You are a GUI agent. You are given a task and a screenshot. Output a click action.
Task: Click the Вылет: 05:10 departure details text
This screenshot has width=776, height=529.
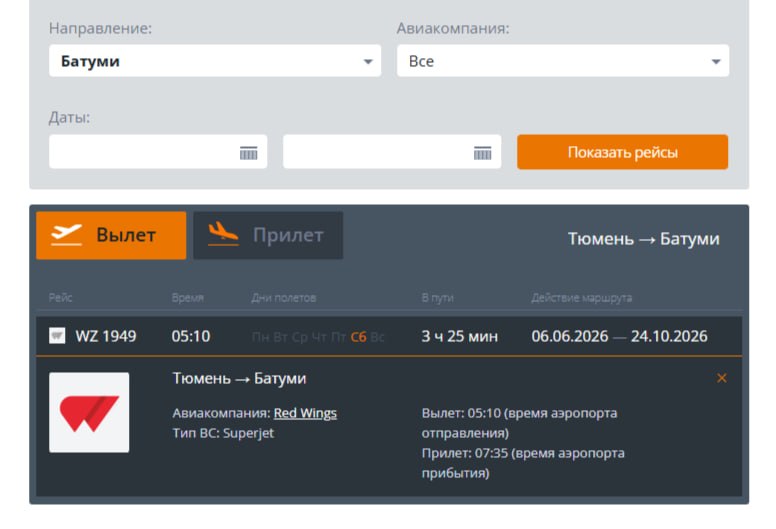point(519,423)
